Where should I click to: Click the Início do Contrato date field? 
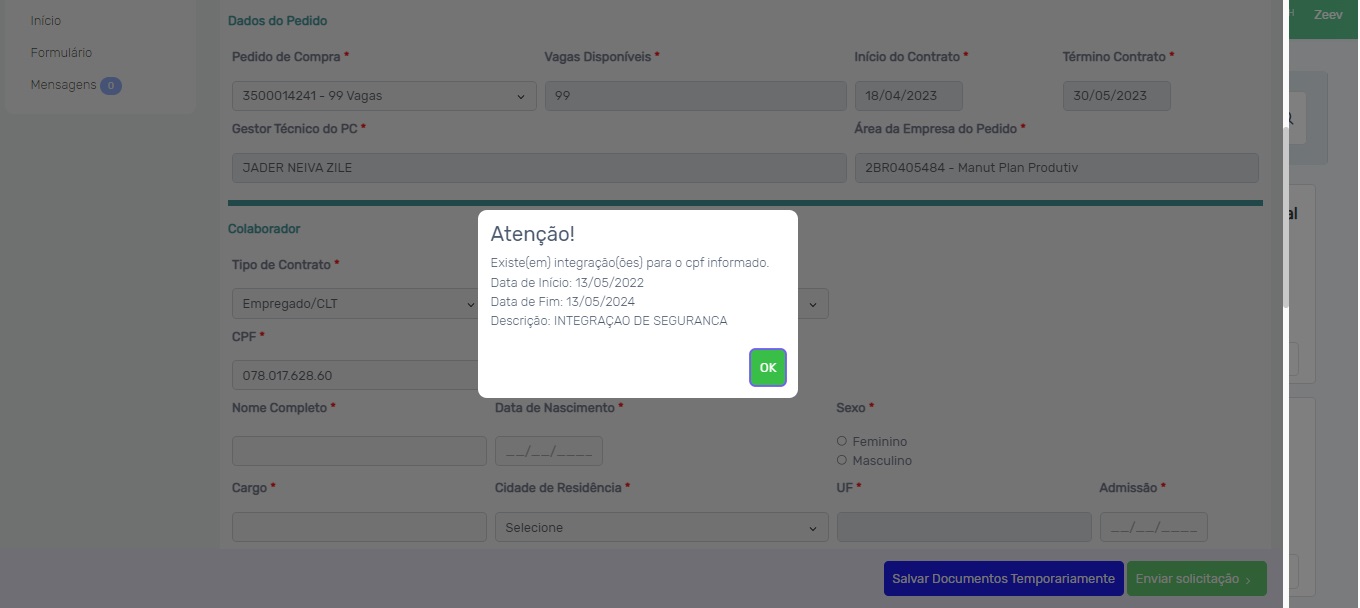[x=908, y=96]
